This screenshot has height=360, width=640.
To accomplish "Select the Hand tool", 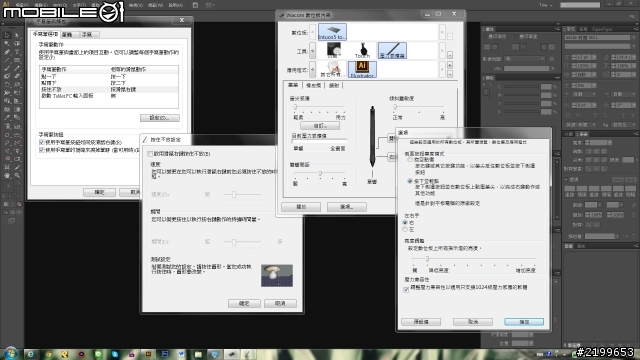I will 7,176.
